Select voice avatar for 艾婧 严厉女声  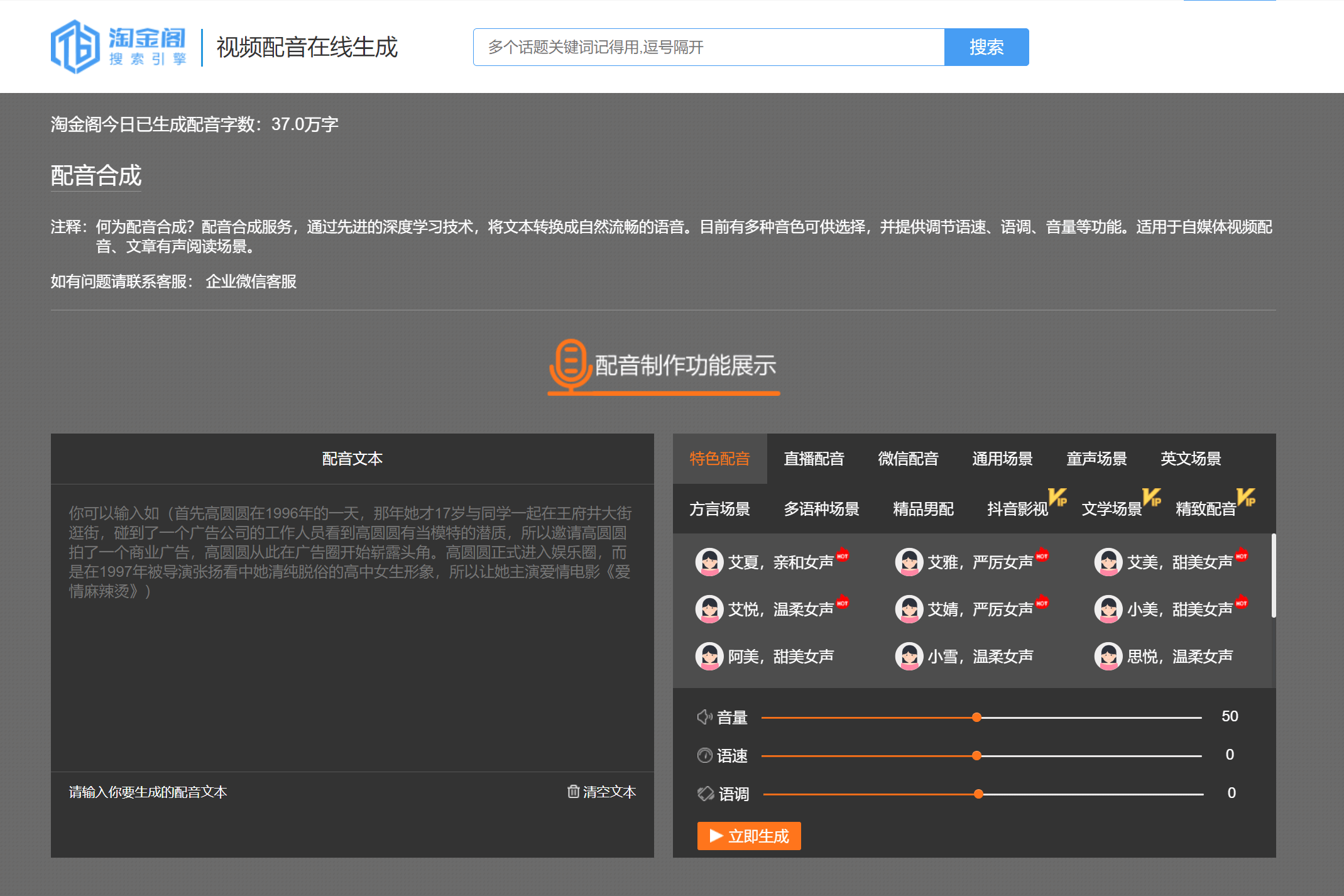coord(909,609)
